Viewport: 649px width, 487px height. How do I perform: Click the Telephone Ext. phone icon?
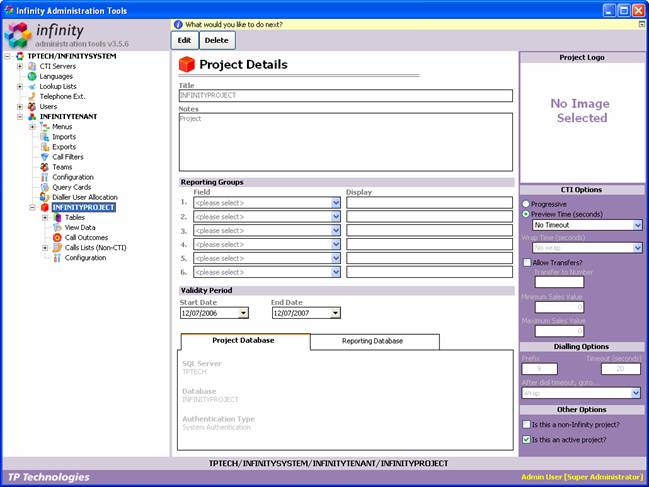click(32, 96)
